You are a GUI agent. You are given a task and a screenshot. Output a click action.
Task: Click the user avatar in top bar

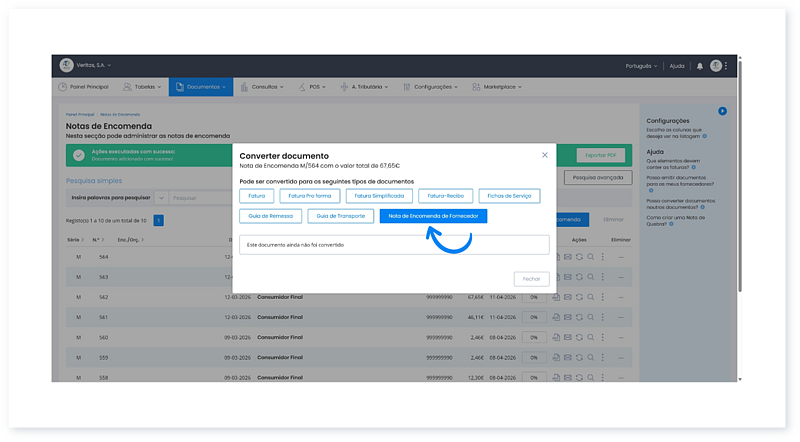click(716, 65)
